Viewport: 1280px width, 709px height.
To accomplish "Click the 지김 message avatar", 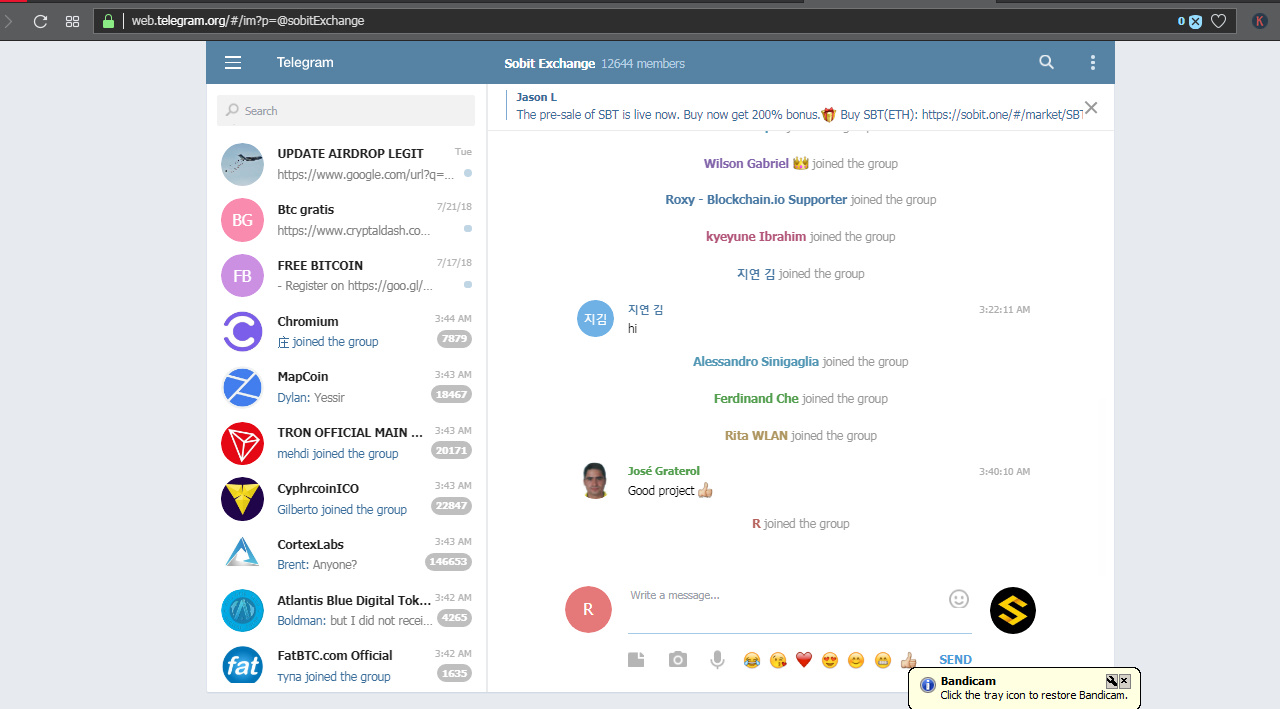I will pyautogui.click(x=595, y=319).
